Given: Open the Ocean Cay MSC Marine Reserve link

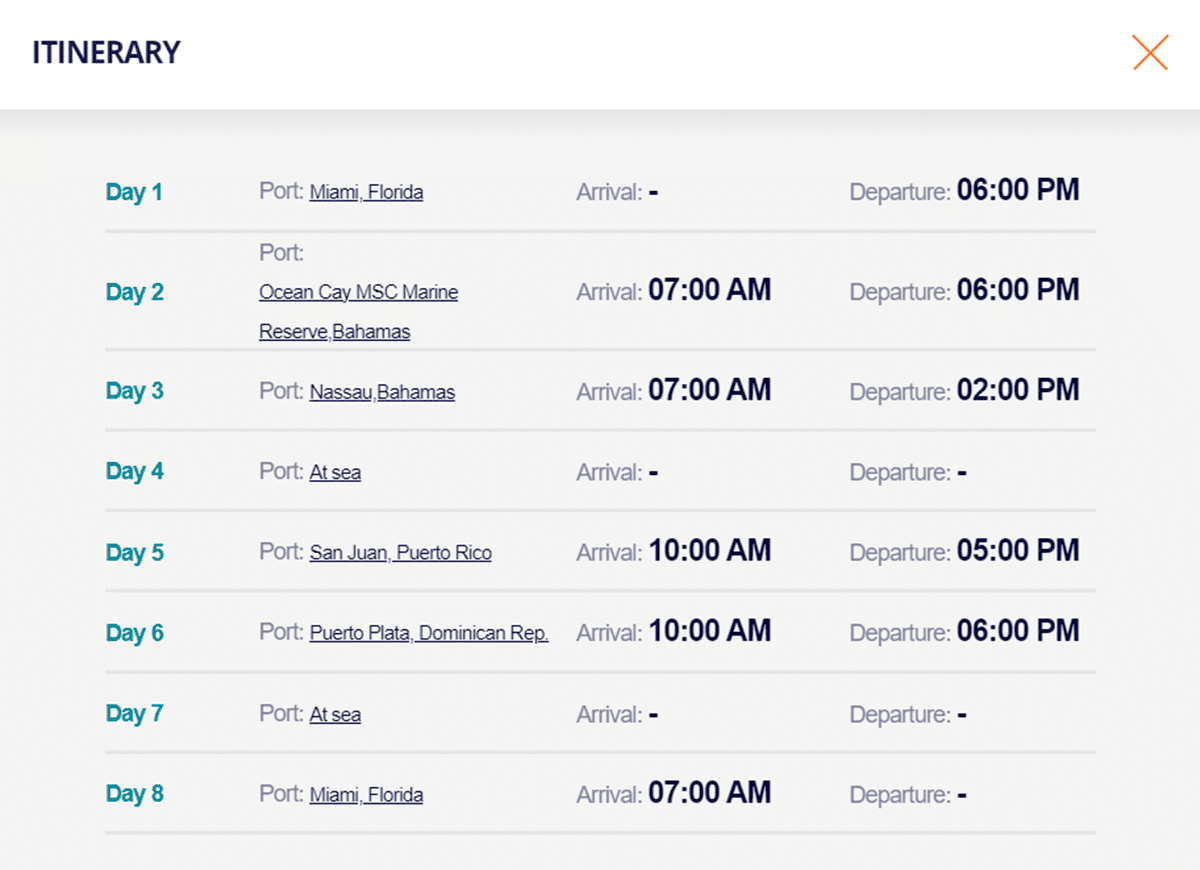Looking at the screenshot, I should (358, 293).
